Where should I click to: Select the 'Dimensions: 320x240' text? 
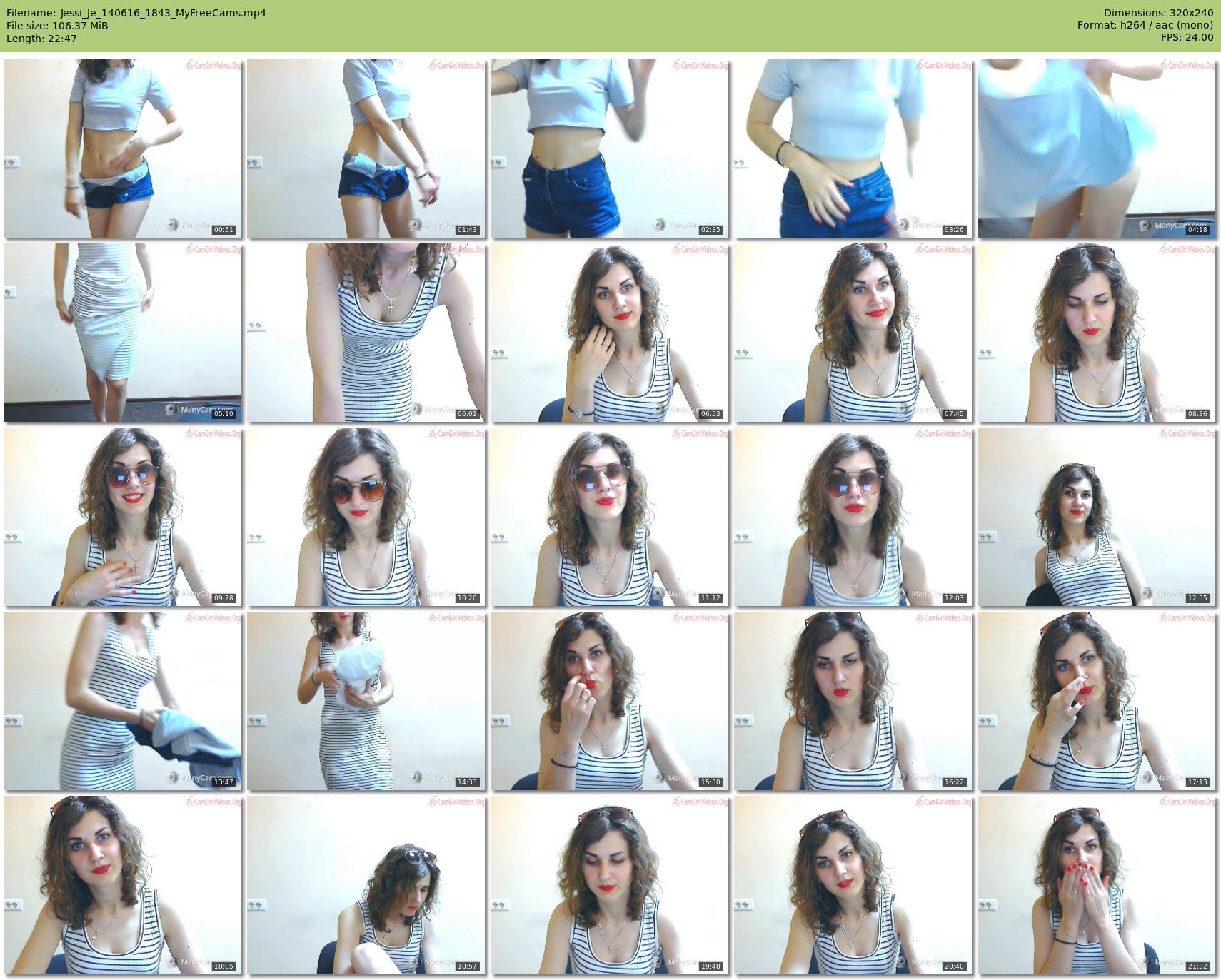click(1158, 13)
